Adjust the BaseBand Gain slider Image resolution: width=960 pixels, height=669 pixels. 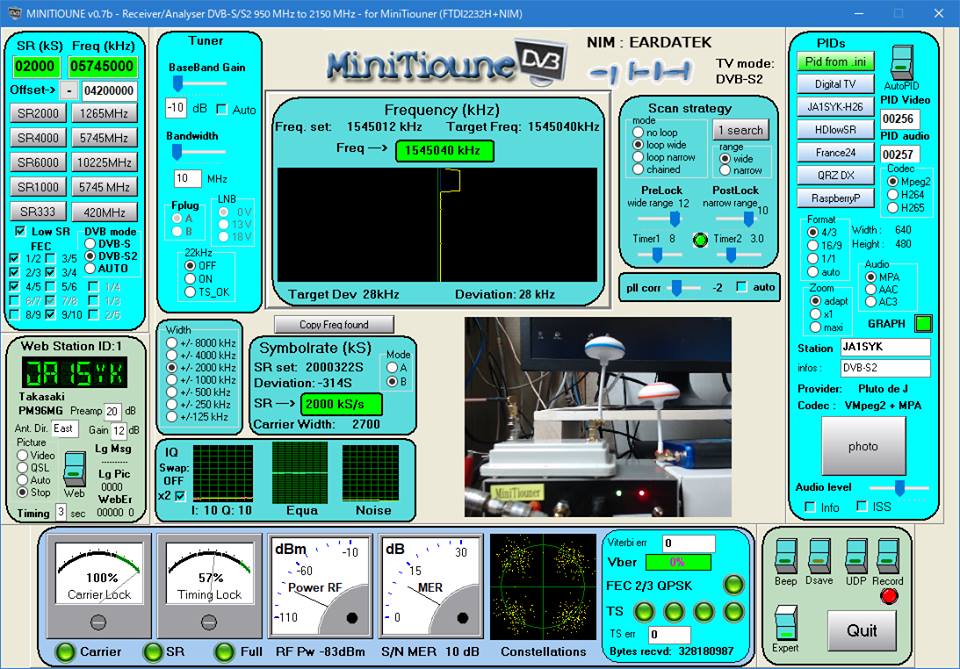tap(178, 83)
